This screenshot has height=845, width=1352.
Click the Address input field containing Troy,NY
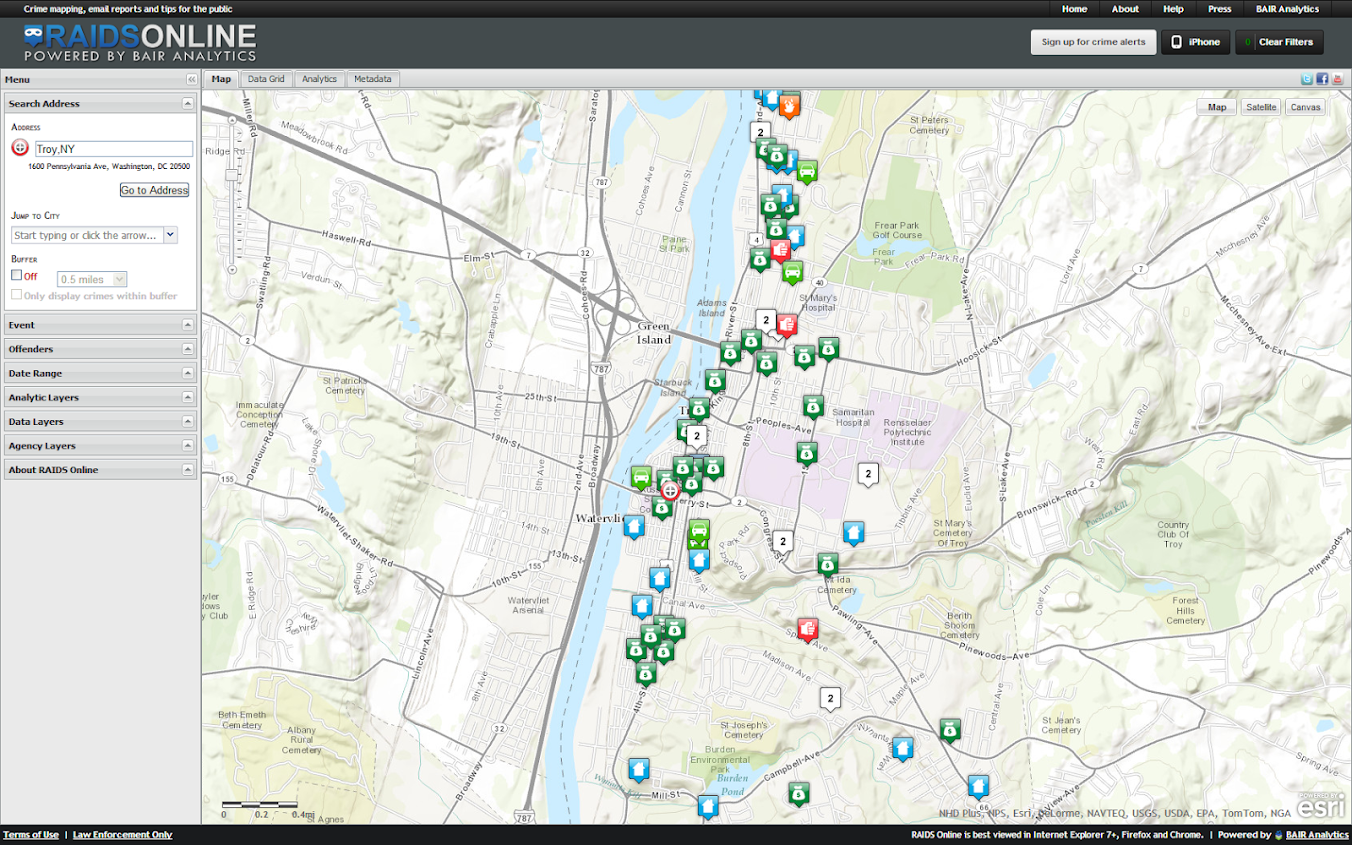pyautogui.click(x=113, y=149)
